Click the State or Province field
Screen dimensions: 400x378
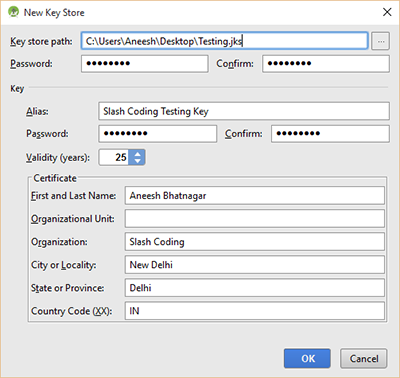[255, 288]
